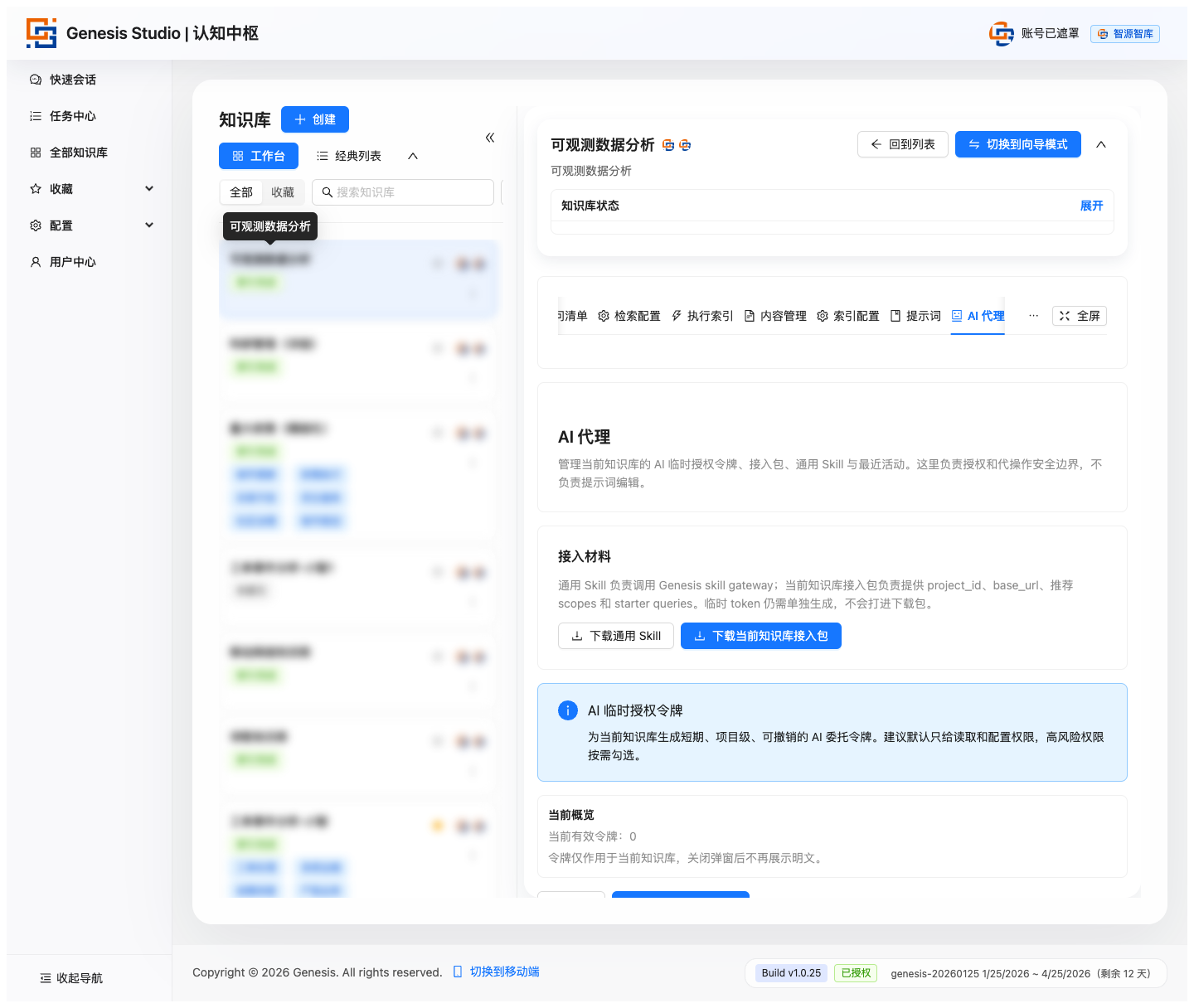
Task: Open 快速会话 from the sidebar
Action: click(73, 80)
